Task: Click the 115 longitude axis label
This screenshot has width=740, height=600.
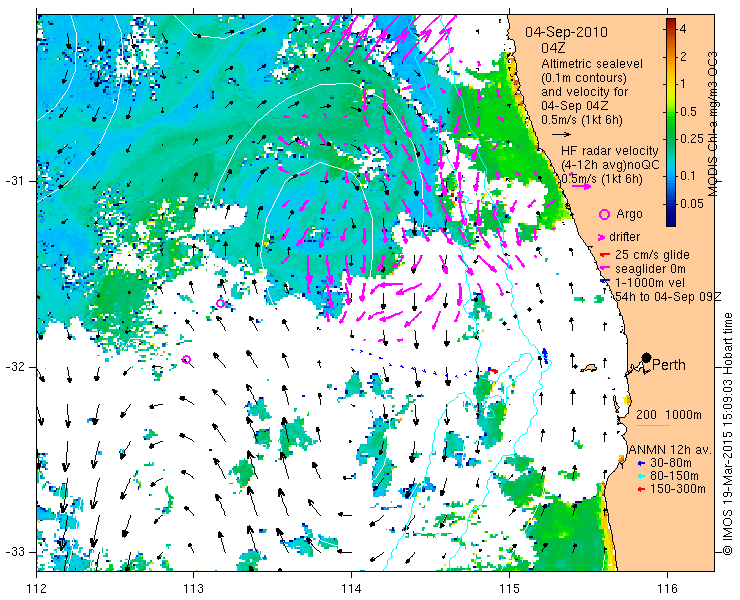Action: [509, 589]
